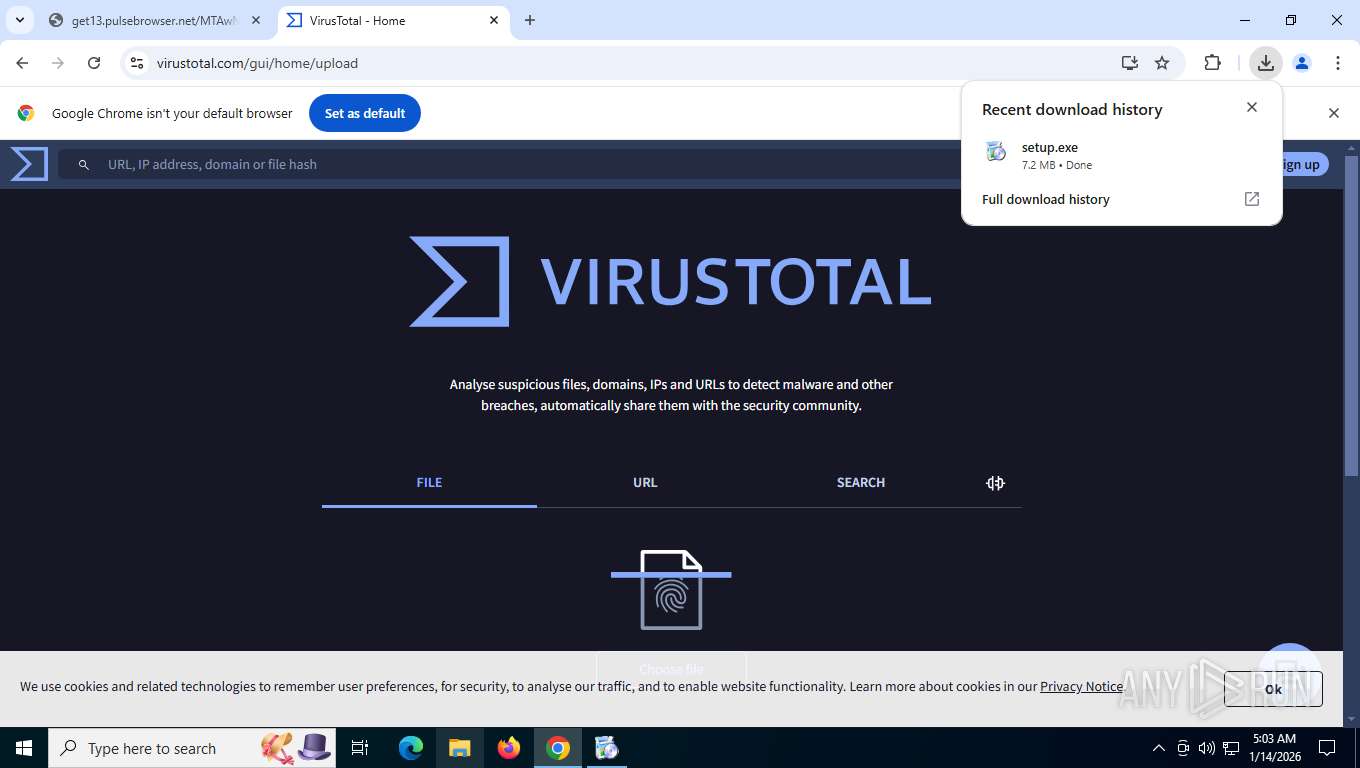Viewport: 1360px width, 768px height.
Task: Open the Windows Start menu
Action: [24, 748]
